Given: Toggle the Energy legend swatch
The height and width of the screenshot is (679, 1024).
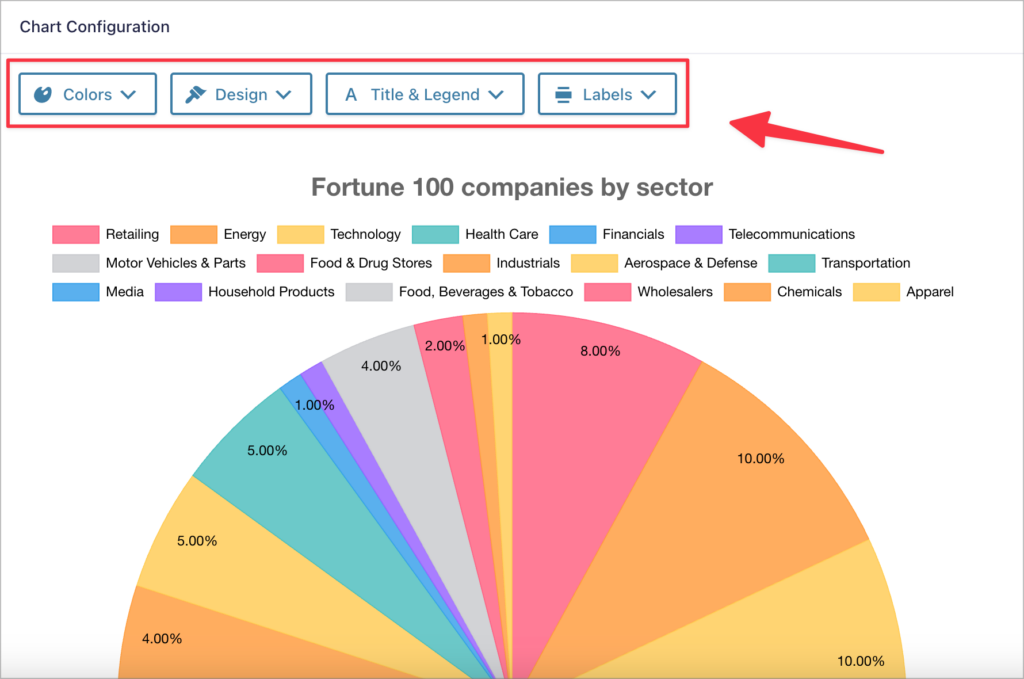Looking at the screenshot, I should pos(193,234).
